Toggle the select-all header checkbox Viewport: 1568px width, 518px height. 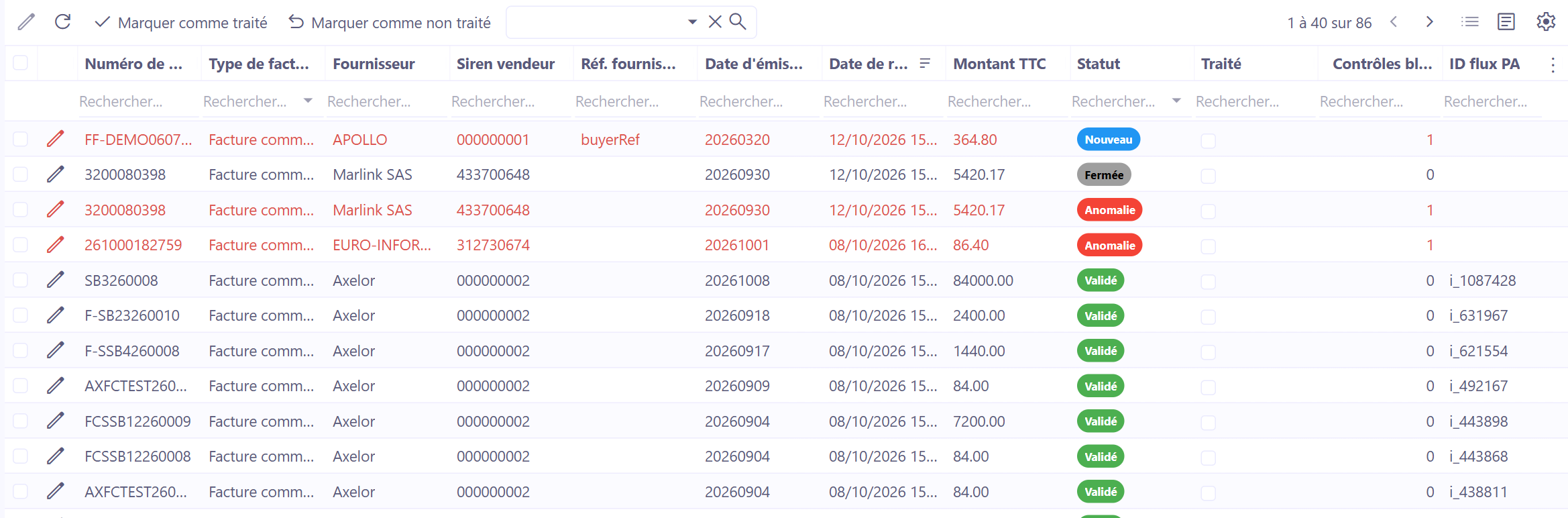(21, 63)
